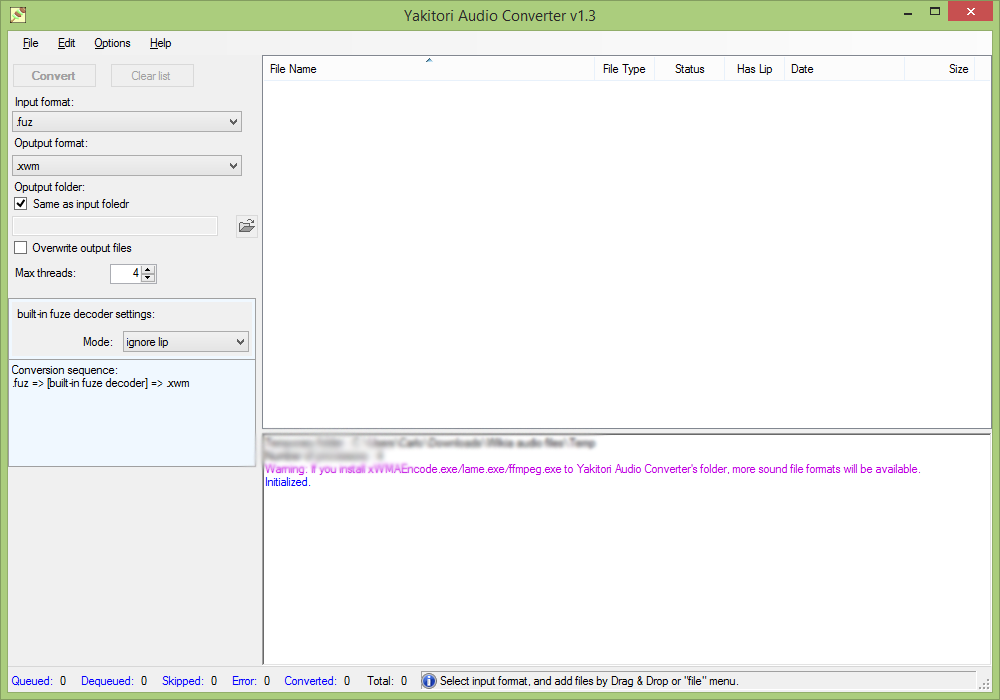The width and height of the screenshot is (1000, 700).
Task: Sort list by the Has Lip column
Action: click(x=754, y=69)
